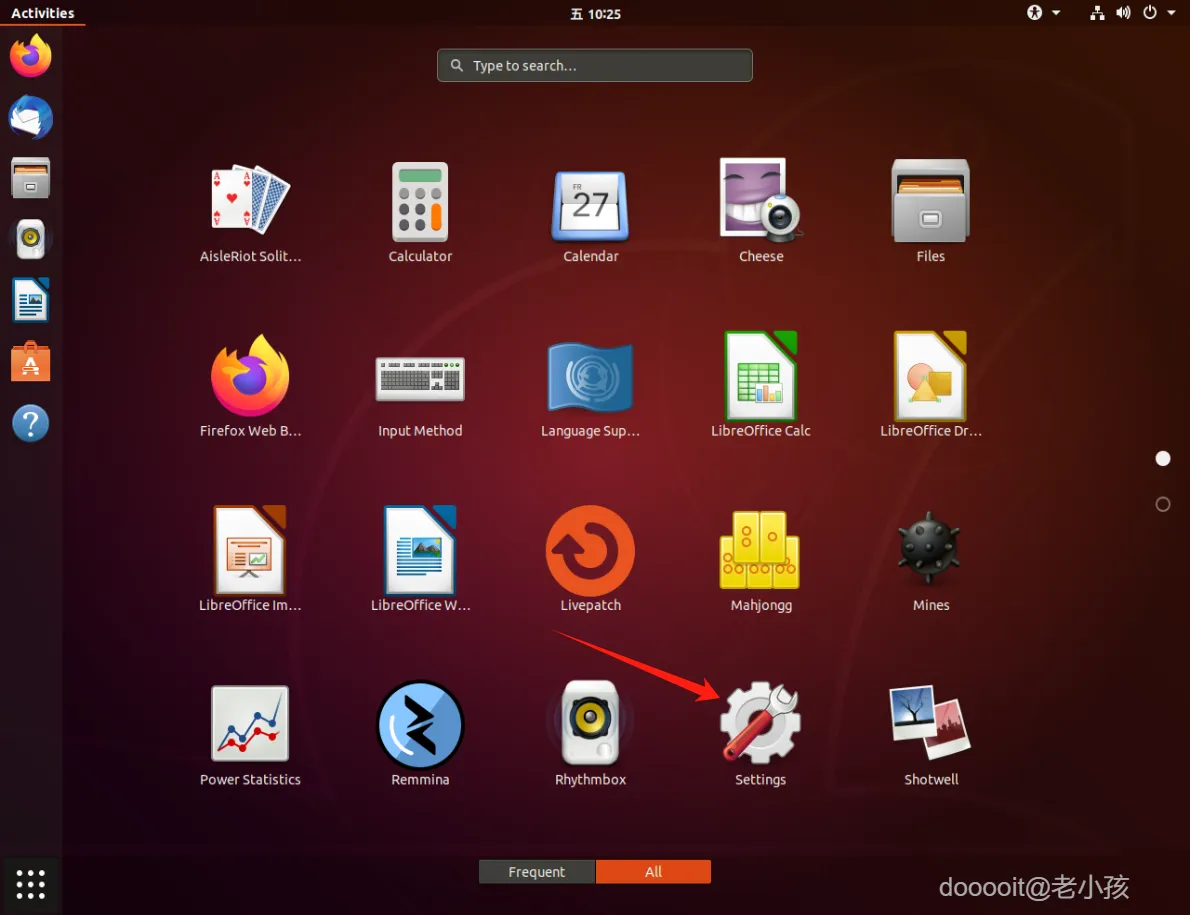
Task: Open Files from the dock
Action: (30, 178)
